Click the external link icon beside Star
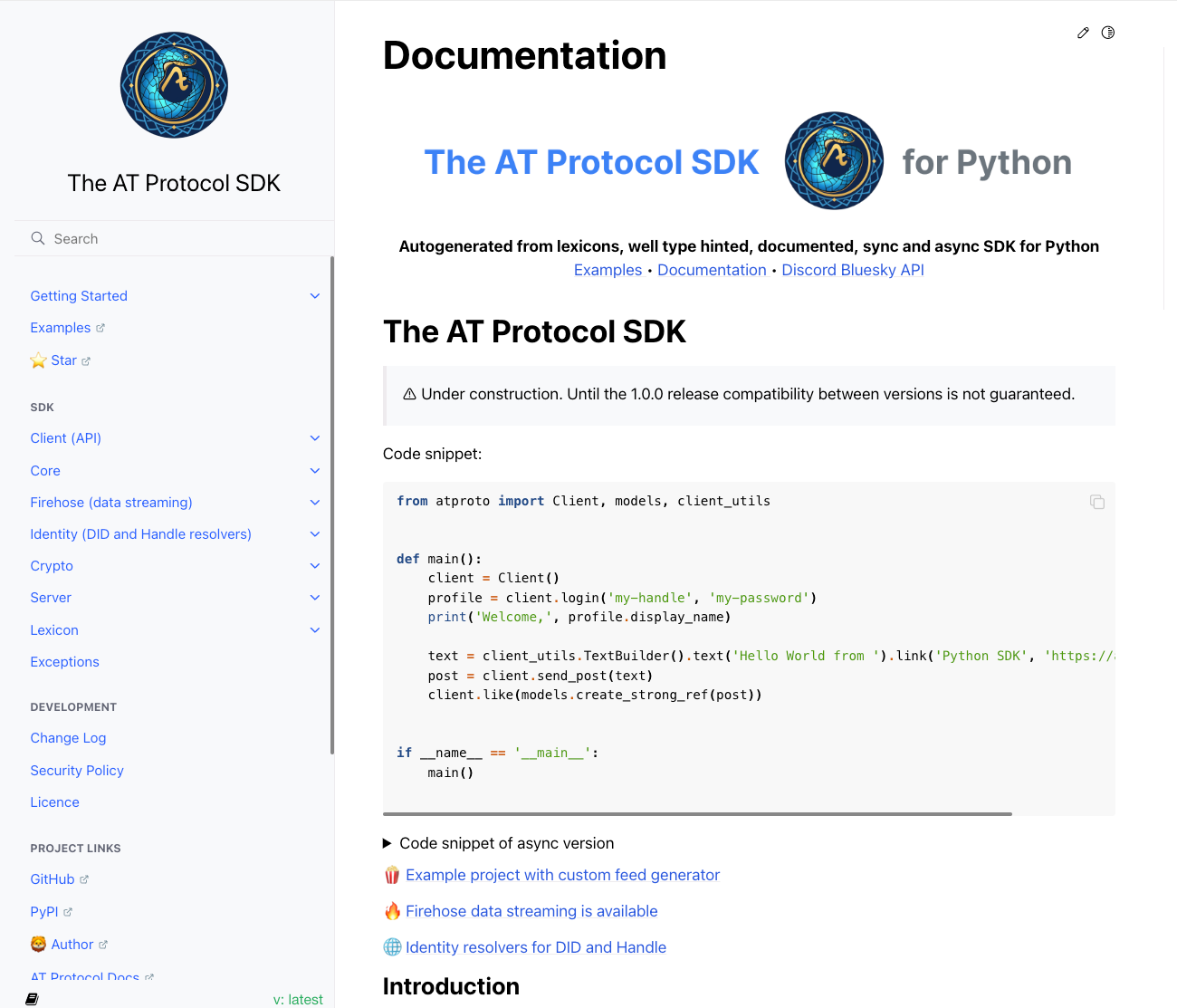Screen dimensions: 1177x1008 point(86,361)
